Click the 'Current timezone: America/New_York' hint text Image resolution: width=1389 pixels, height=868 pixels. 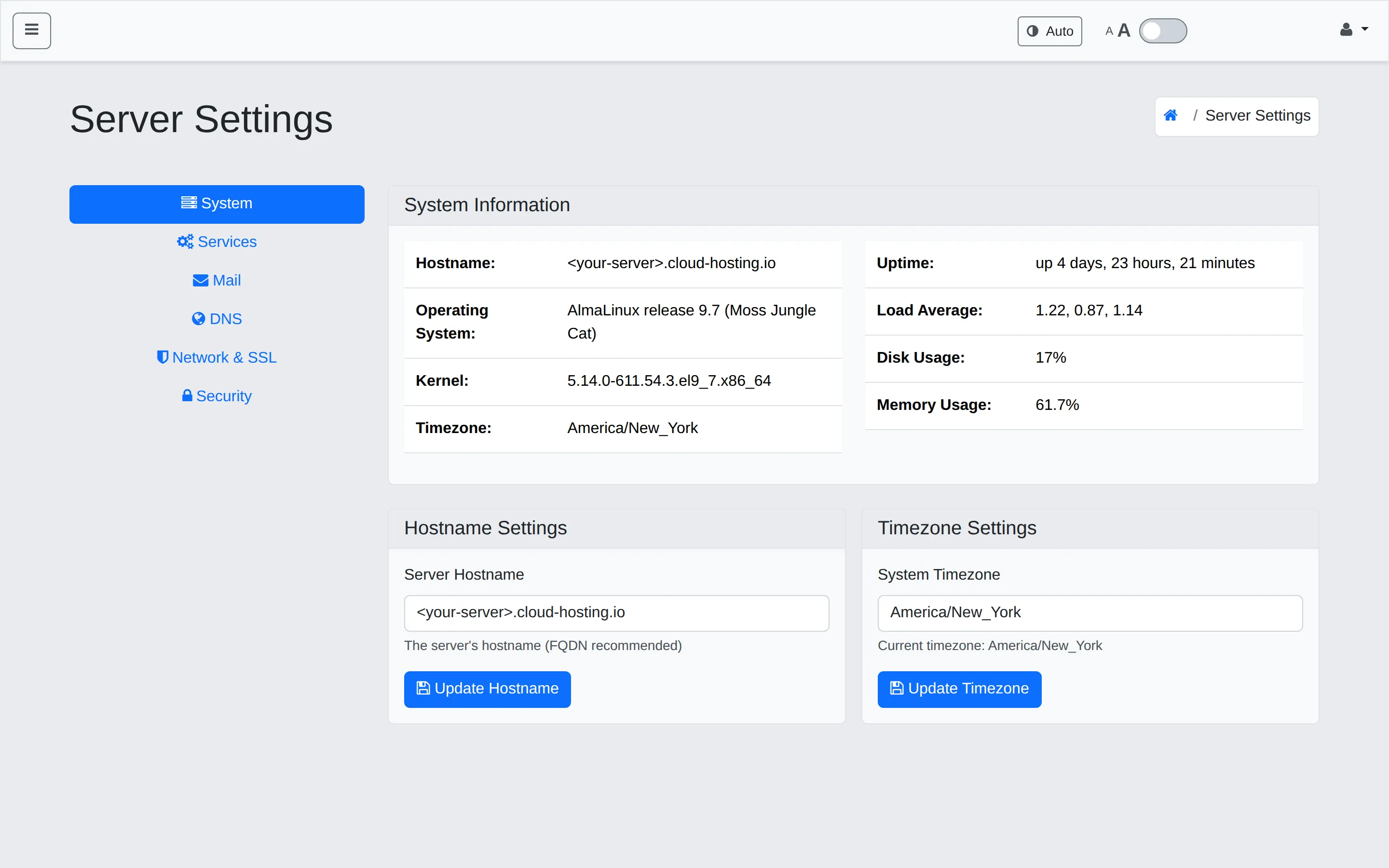point(990,646)
